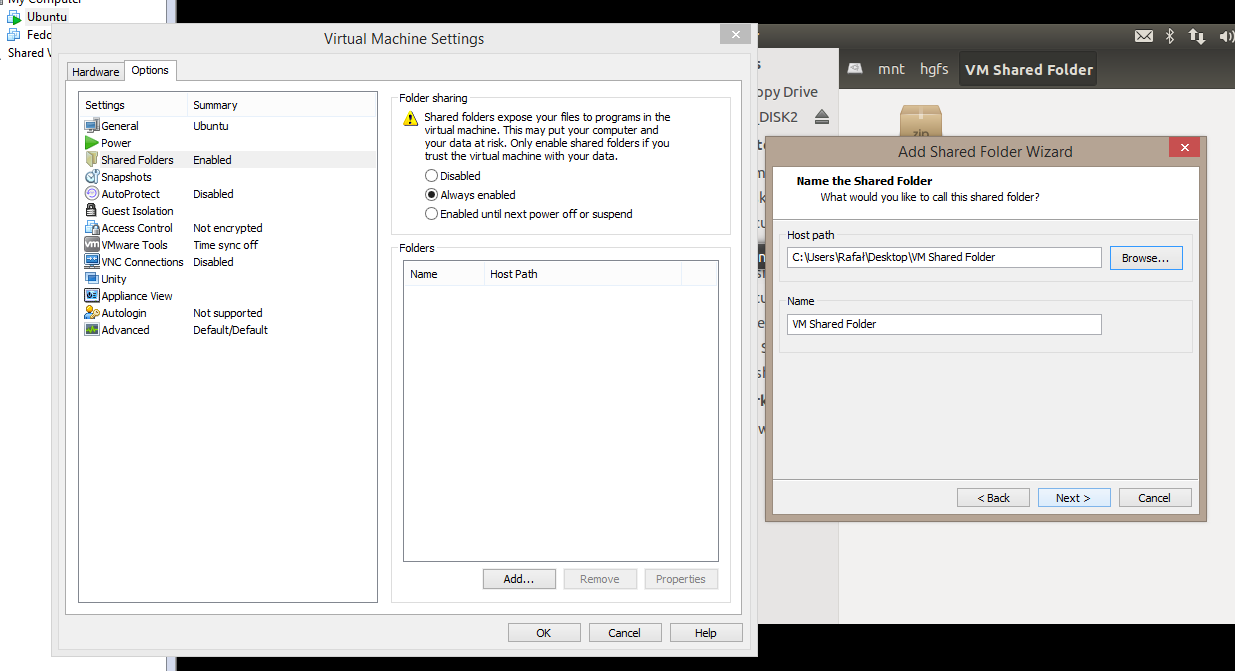This screenshot has width=1235, height=671.
Task: Click Cancel in Add Shared Folder Wizard
Action: click(1154, 498)
